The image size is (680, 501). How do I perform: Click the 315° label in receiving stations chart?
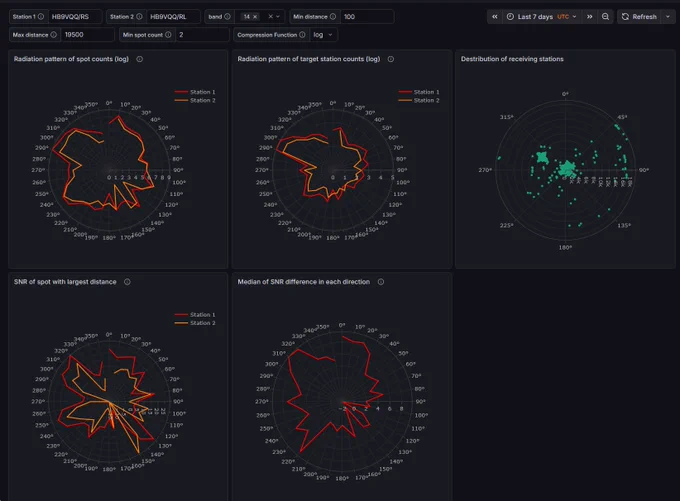coord(507,117)
